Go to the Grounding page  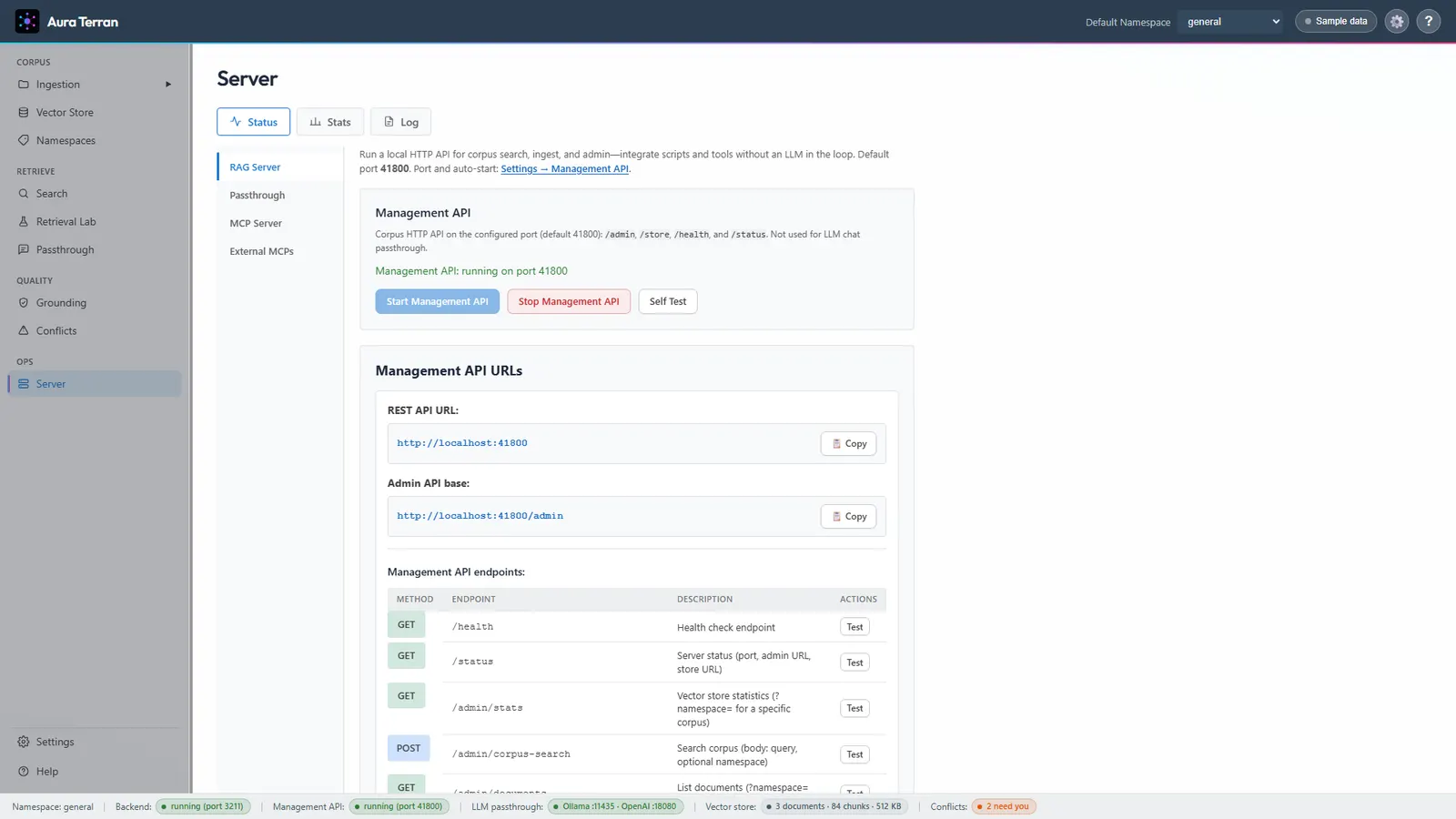coord(95,303)
